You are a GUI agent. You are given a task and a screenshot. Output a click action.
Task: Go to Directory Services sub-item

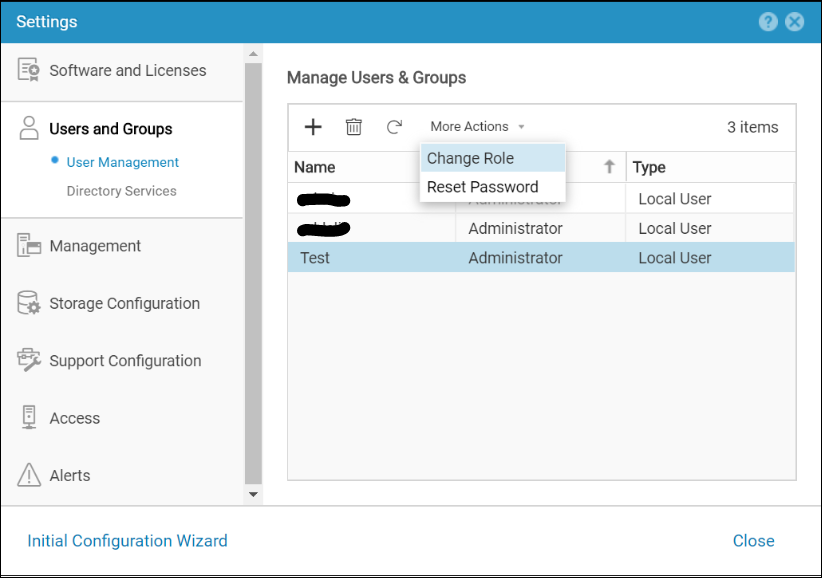(121, 191)
